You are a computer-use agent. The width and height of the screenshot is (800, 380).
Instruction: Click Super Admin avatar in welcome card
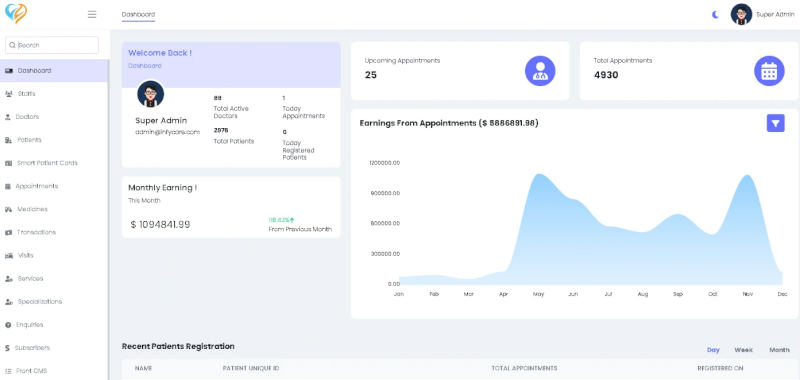(151, 94)
